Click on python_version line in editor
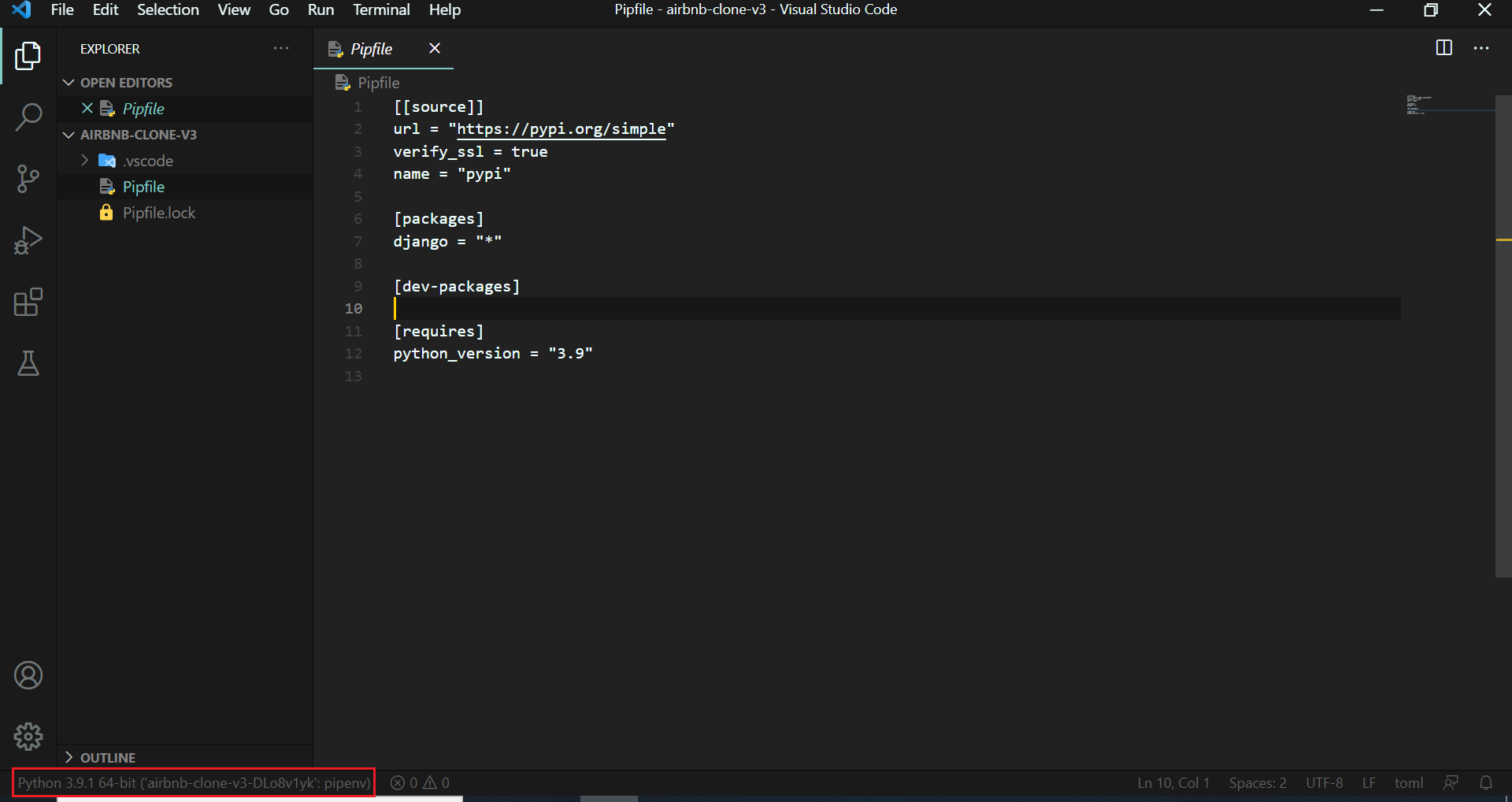 (493, 354)
